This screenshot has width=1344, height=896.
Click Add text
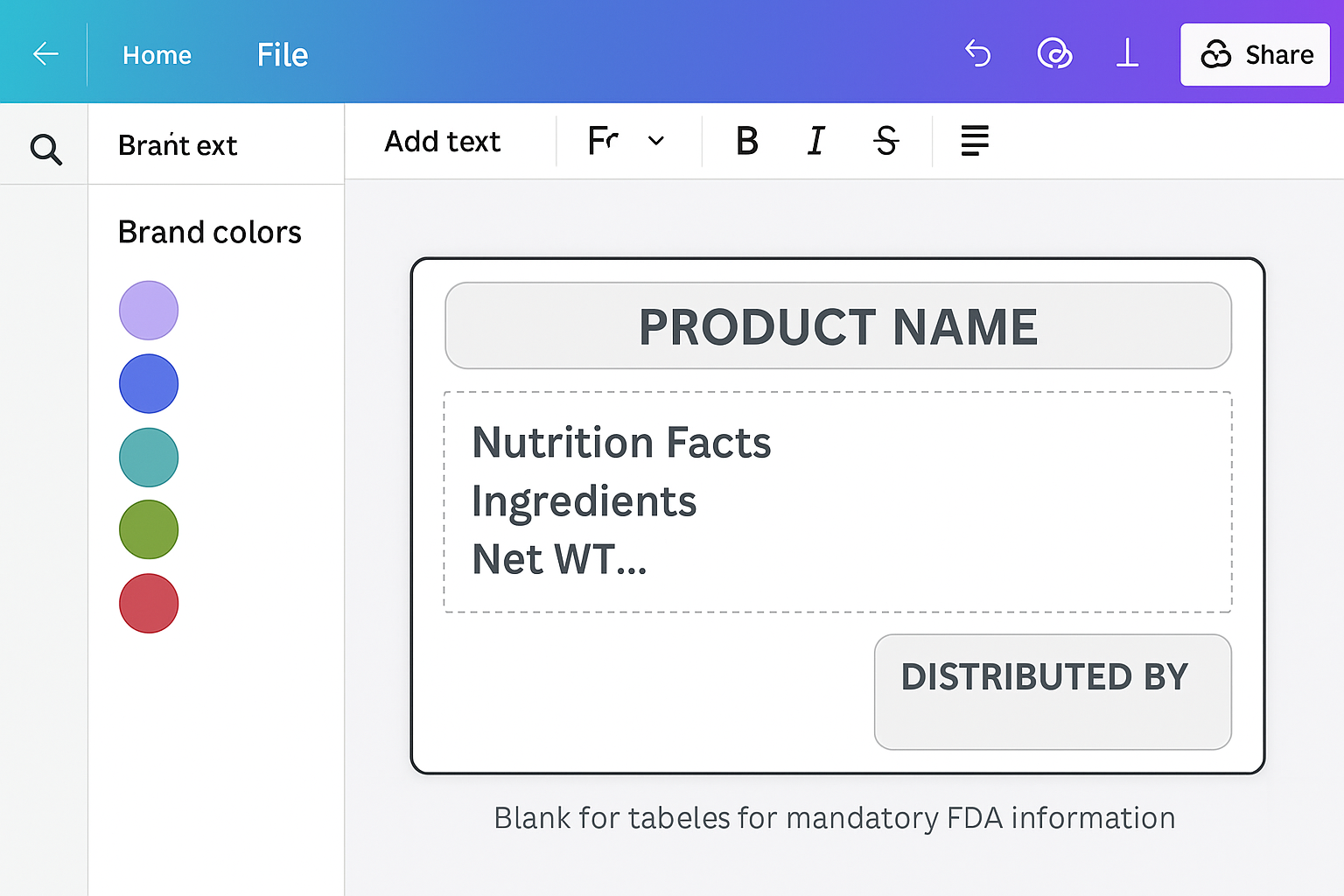(442, 140)
